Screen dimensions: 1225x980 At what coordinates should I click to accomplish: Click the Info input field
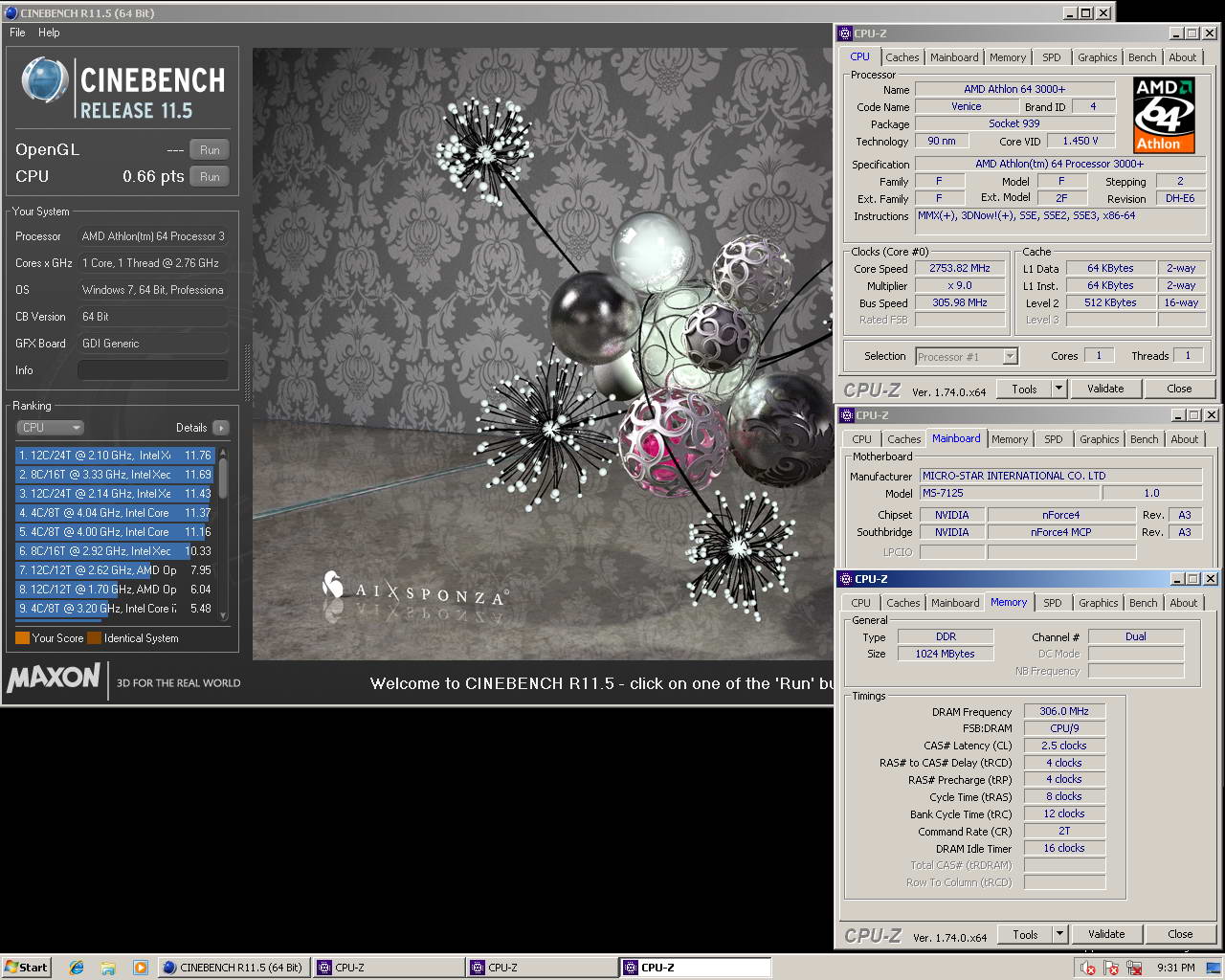pyautogui.click(x=153, y=370)
